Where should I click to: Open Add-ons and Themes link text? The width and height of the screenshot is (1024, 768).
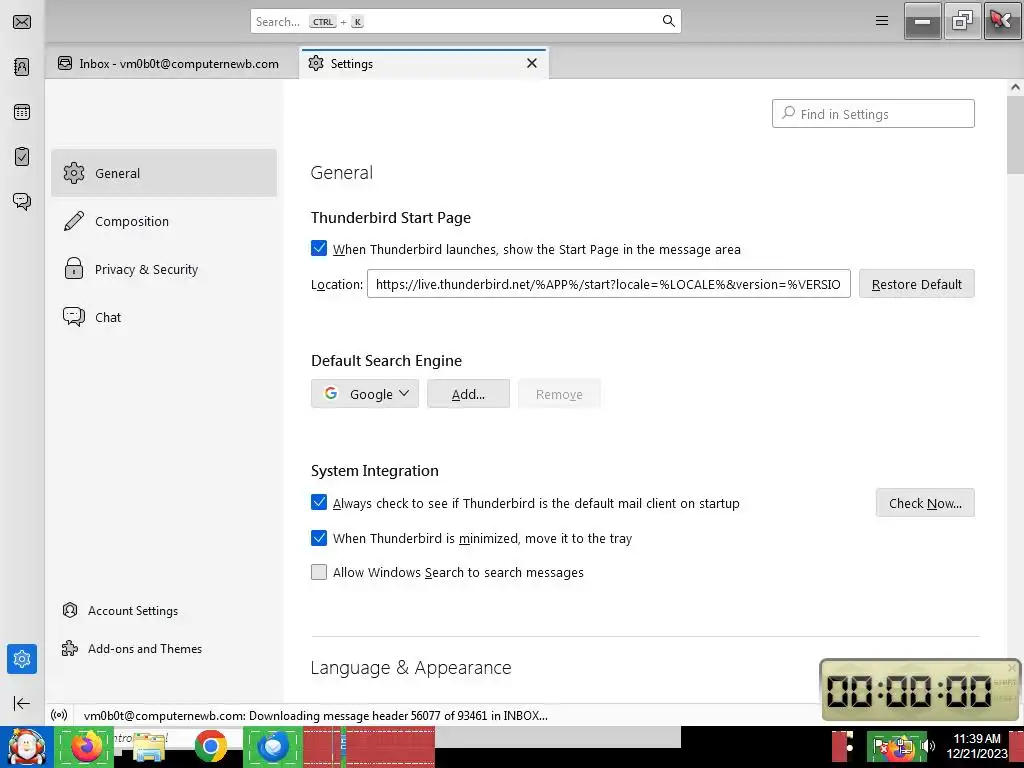coord(145,648)
